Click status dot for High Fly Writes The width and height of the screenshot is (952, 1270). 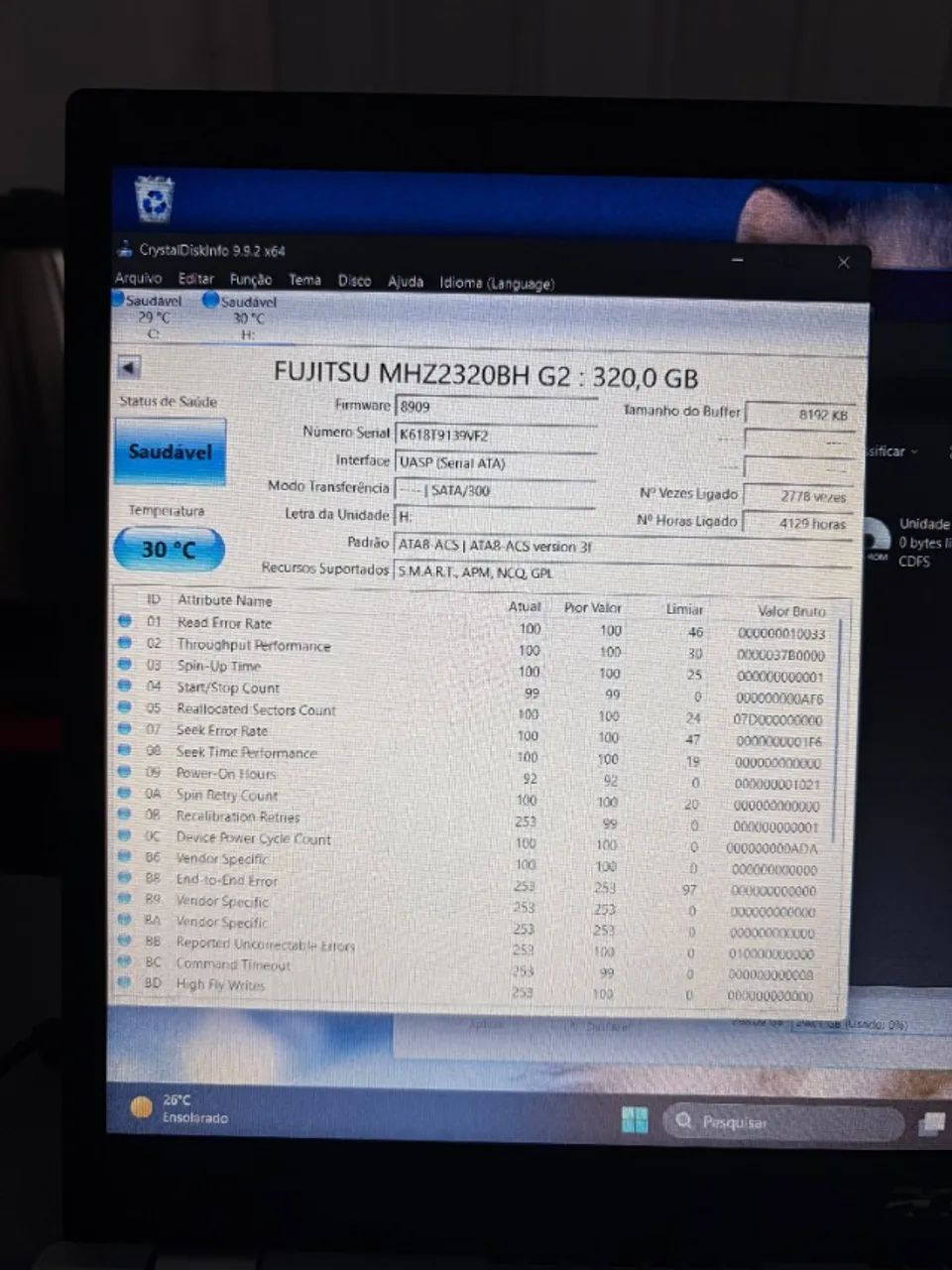(125, 982)
